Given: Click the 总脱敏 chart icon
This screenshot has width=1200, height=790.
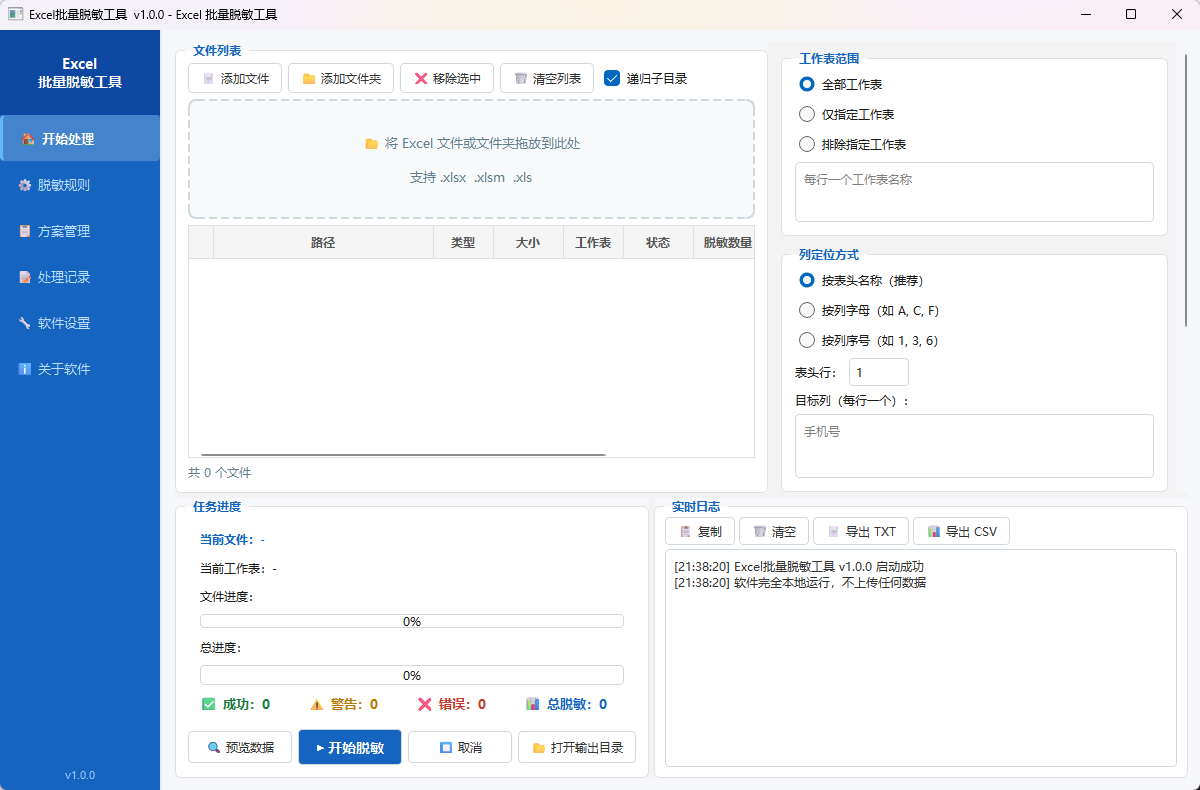Looking at the screenshot, I should (x=533, y=704).
